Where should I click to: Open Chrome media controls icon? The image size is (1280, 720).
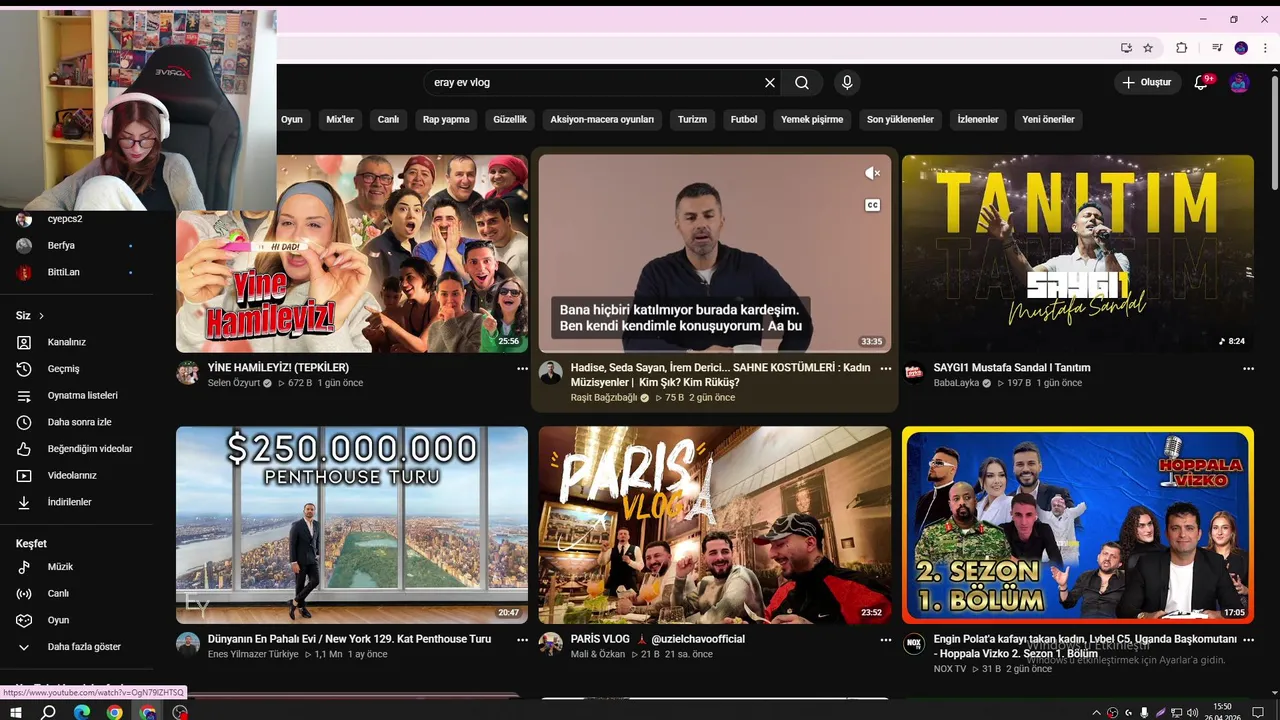(x=1217, y=48)
